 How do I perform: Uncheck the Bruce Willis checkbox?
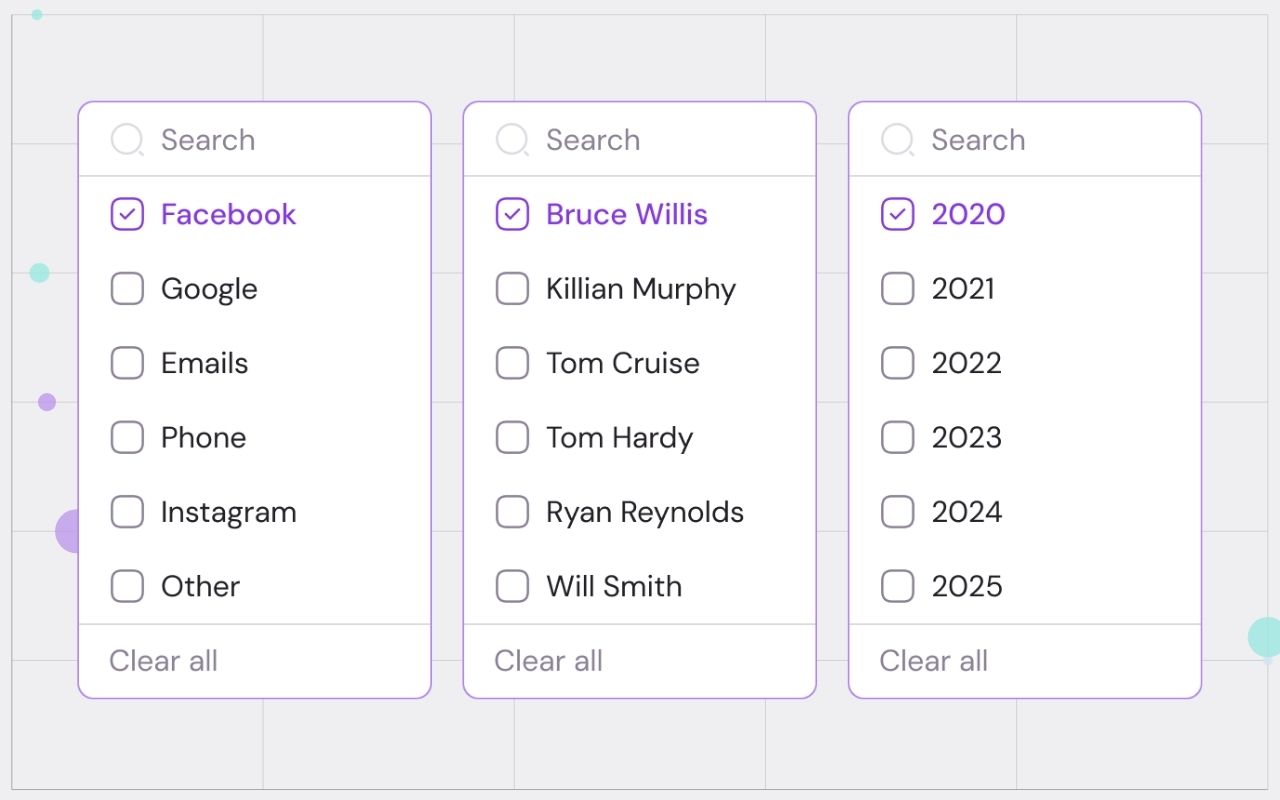point(512,214)
